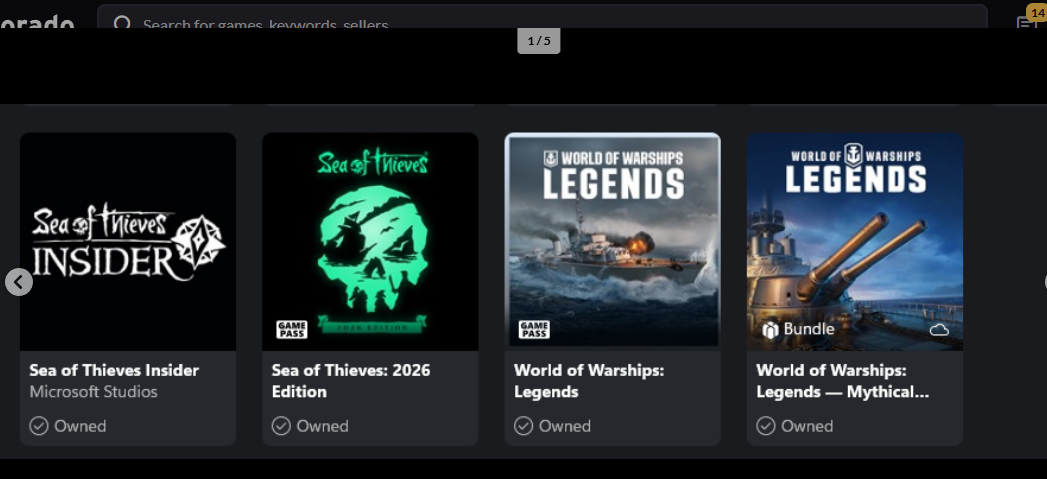Click the 'Sea of Thieves Insider' title
The image size is (1047, 479).
click(114, 370)
